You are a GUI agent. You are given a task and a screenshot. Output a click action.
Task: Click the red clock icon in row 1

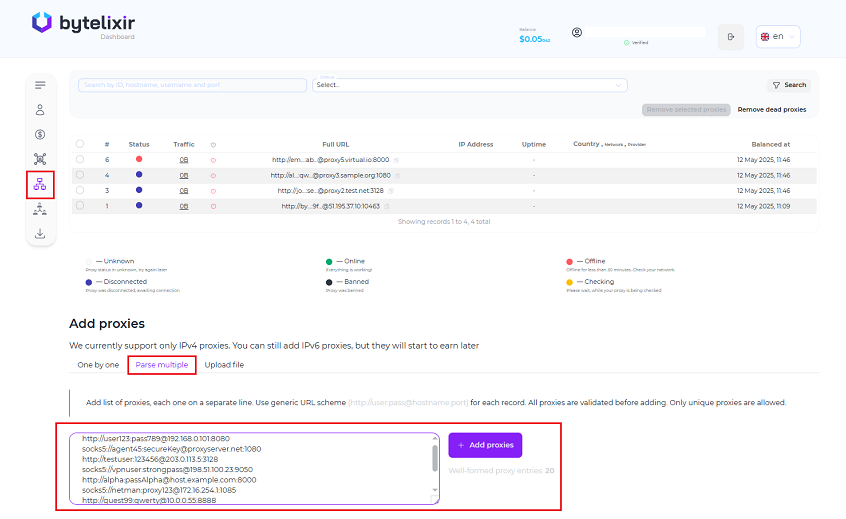(x=213, y=207)
